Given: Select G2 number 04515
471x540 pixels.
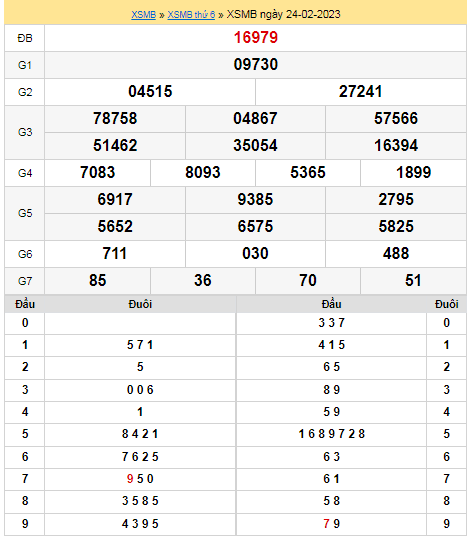Looking at the screenshot, I should pos(150,92).
